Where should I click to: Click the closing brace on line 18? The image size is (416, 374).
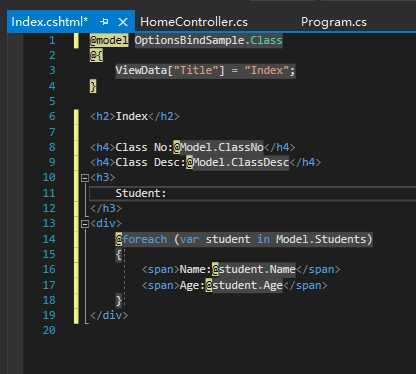click(x=119, y=300)
